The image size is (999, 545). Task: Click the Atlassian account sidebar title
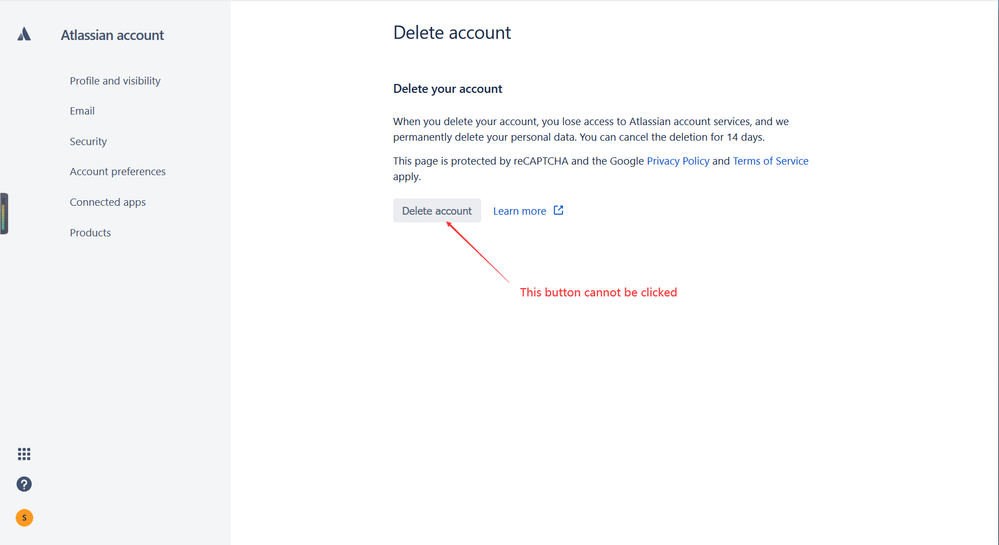[112, 35]
